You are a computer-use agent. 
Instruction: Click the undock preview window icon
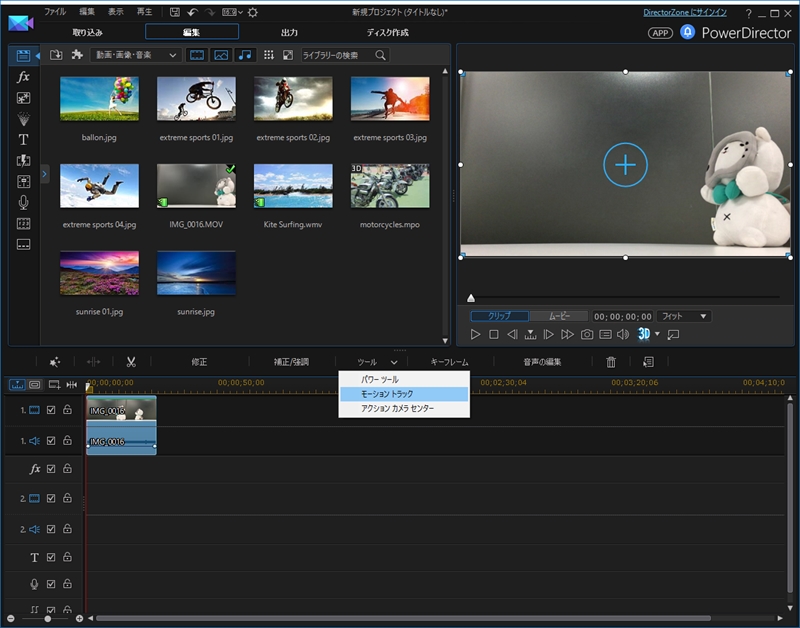[673, 335]
